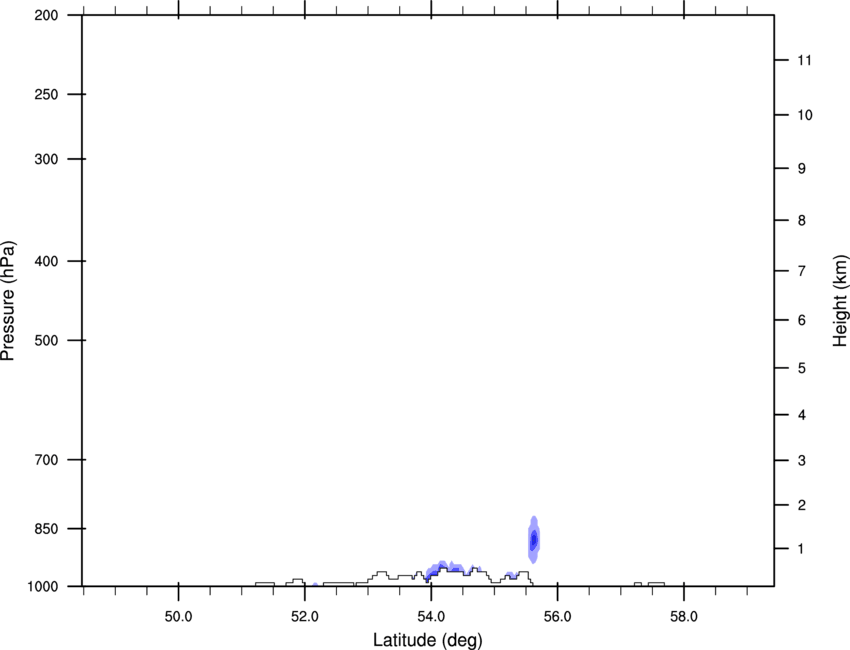Image resolution: width=850 pixels, height=650 pixels.
Task: Click the 58.0 latitude tick label
Action: 684,617
